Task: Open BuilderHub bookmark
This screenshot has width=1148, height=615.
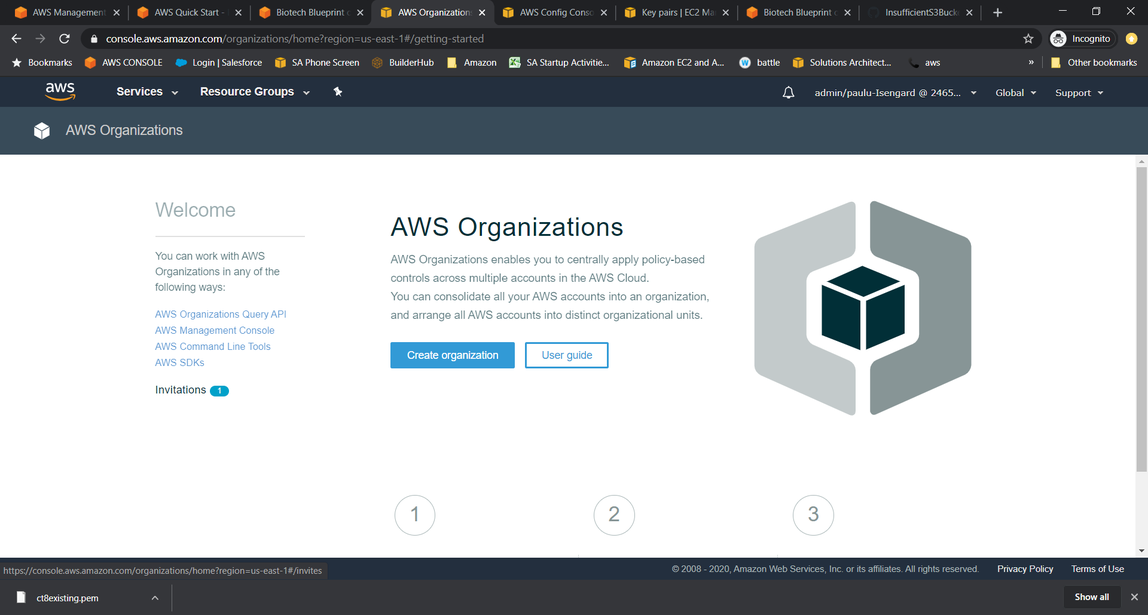Action: pos(403,63)
